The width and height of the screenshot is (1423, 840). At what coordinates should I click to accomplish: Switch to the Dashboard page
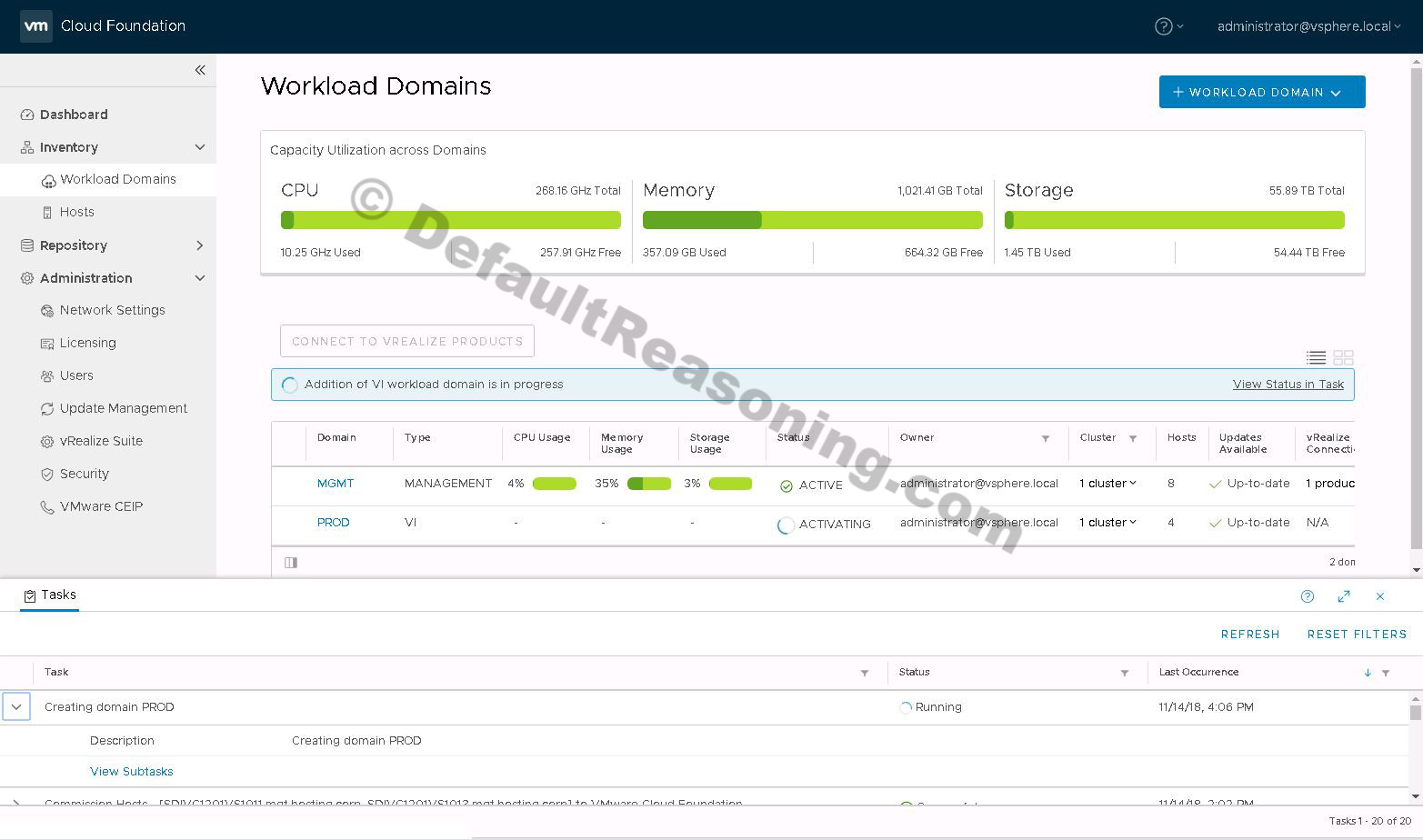[73, 114]
